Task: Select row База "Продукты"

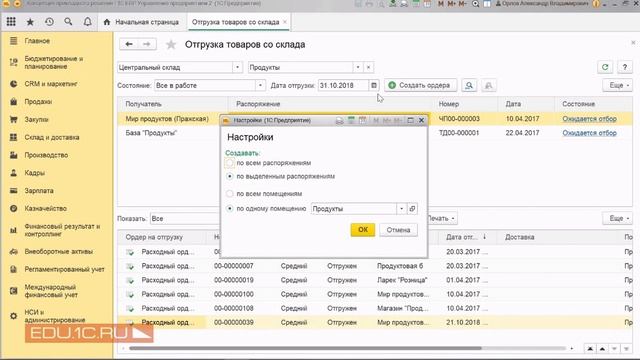Action: [x=375, y=133]
